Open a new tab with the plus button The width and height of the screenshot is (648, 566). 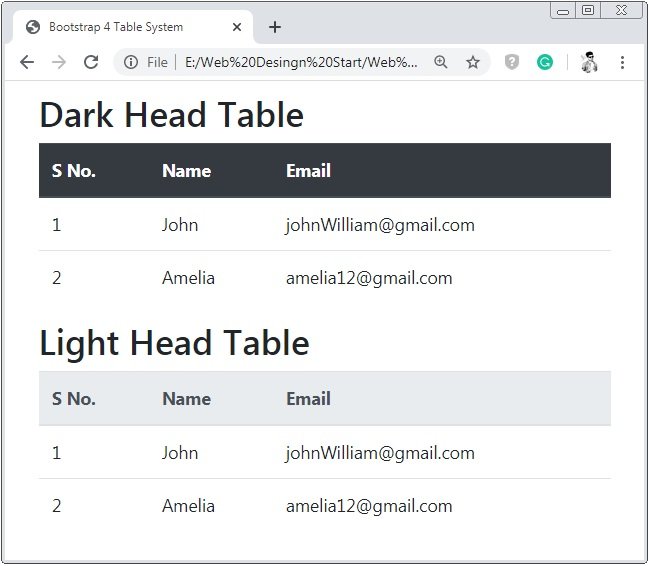[x=275, y=27]
